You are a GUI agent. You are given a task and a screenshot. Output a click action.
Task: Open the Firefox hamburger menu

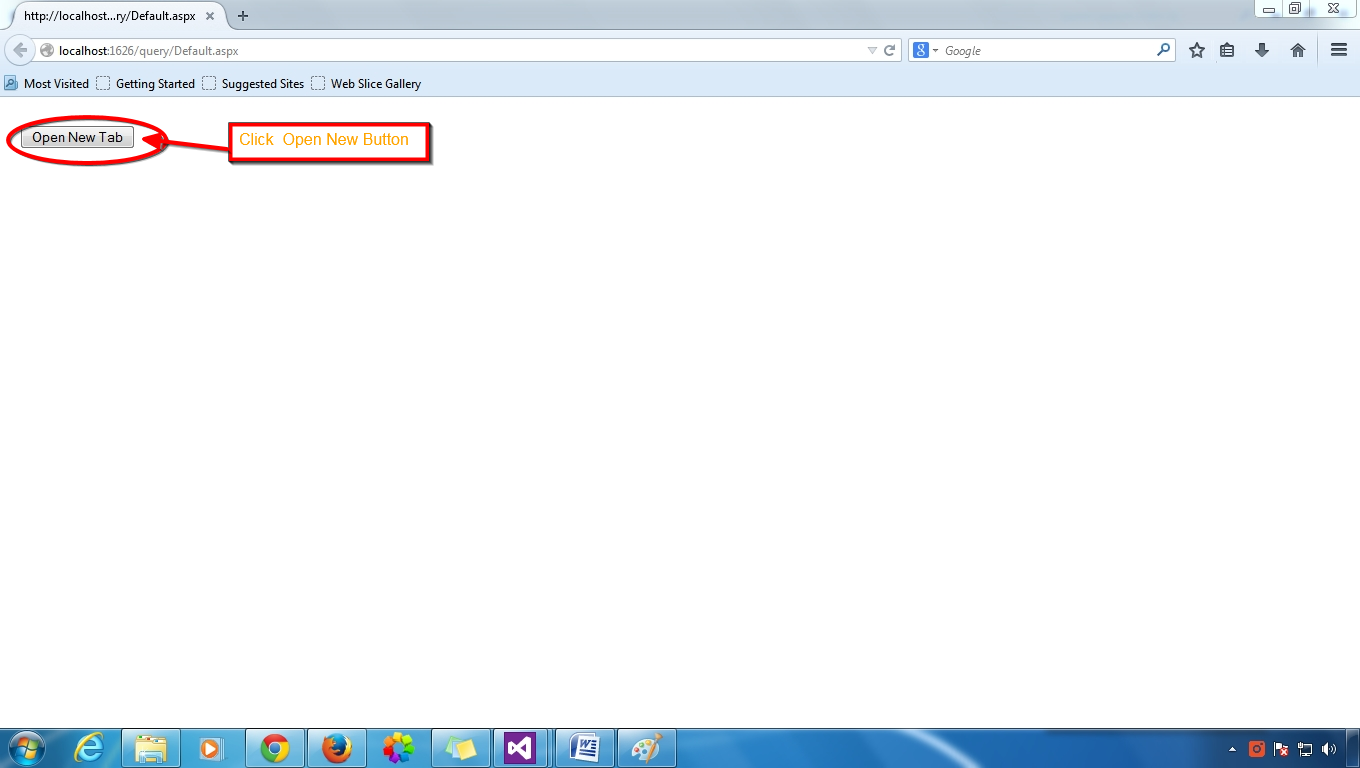[x=1339, y=50]
